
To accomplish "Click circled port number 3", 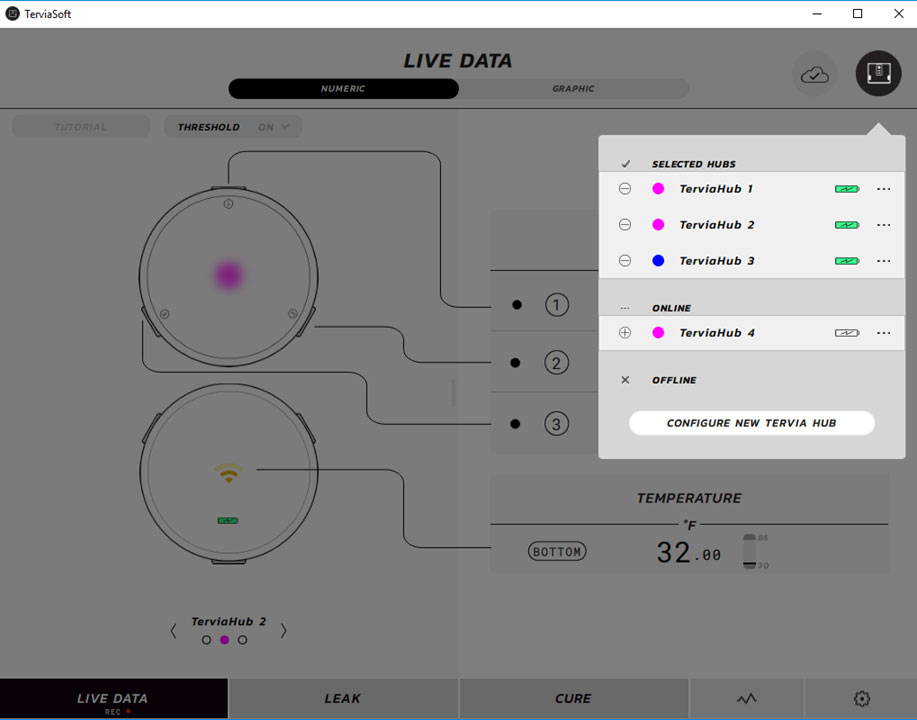I will 556,423.
